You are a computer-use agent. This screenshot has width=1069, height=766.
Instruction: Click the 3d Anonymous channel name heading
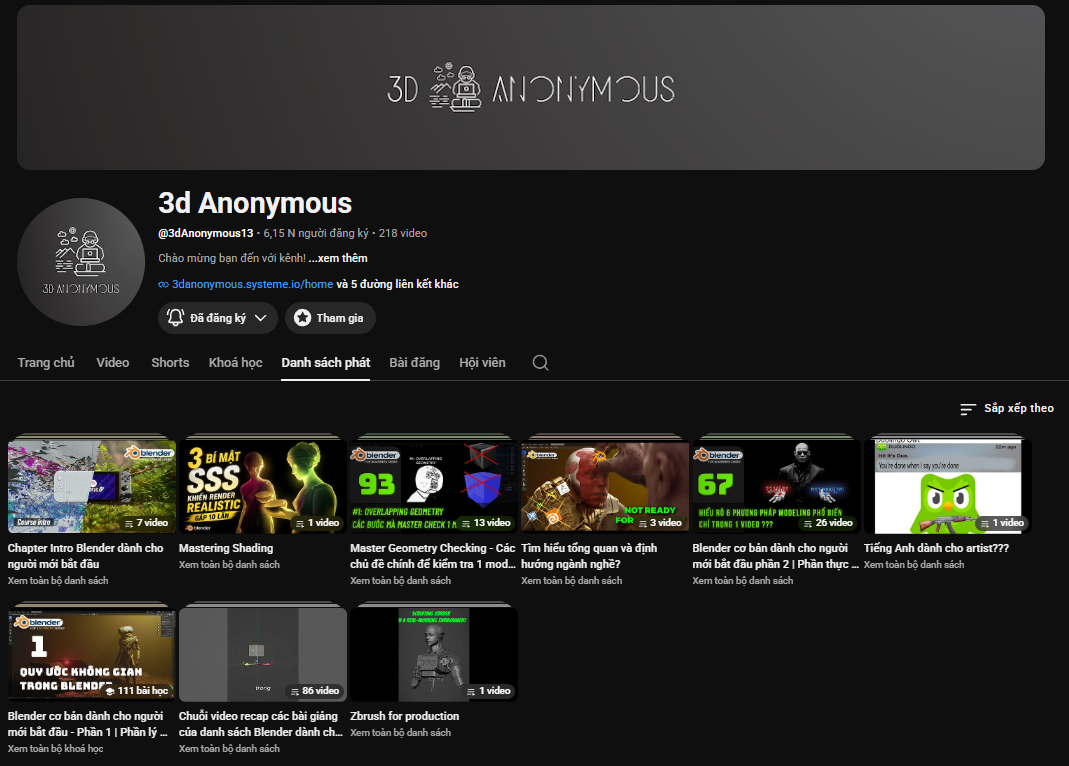click(x=255, y=203)
